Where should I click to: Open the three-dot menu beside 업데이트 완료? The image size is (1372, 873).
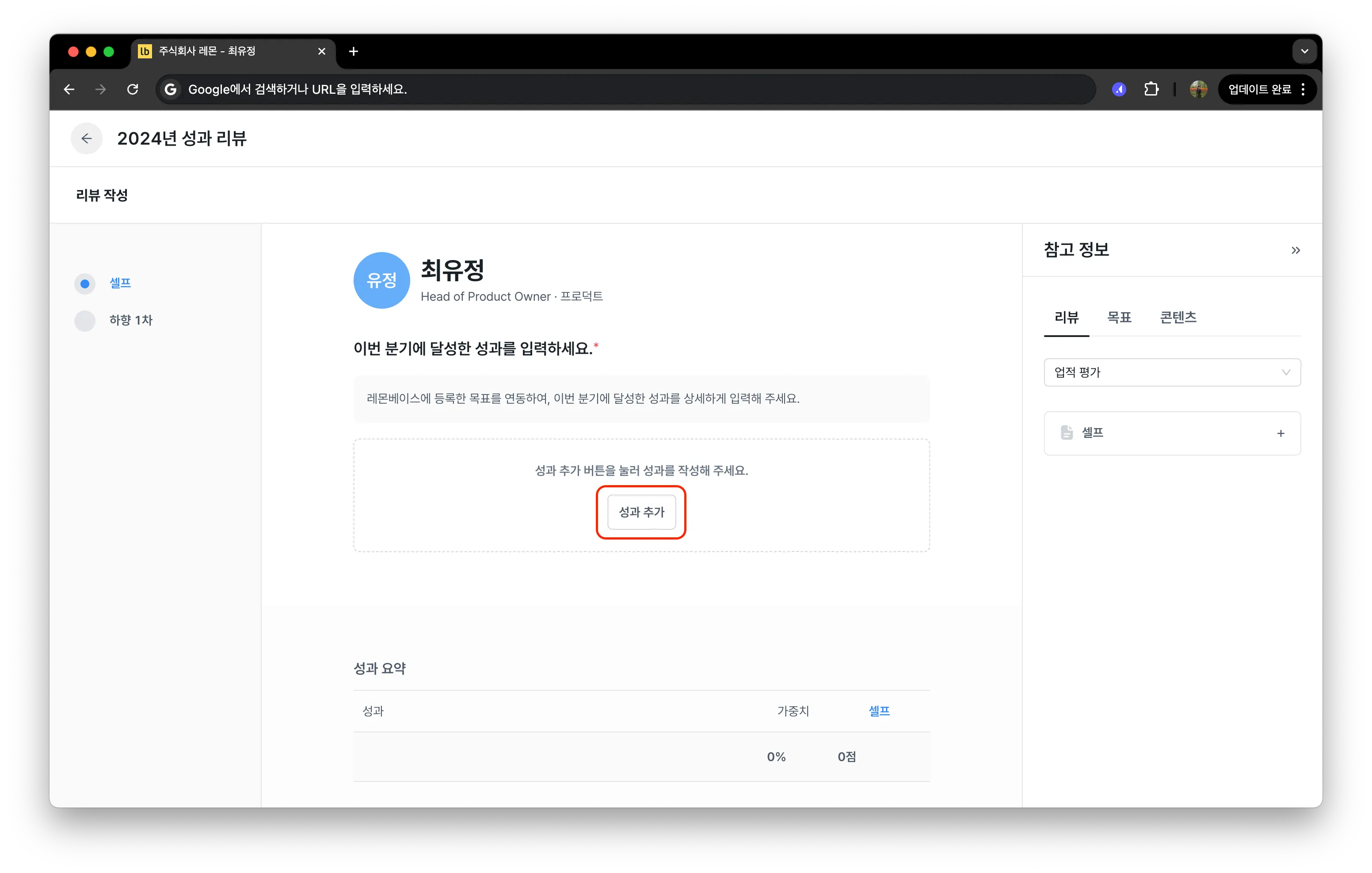[1303, 89]
